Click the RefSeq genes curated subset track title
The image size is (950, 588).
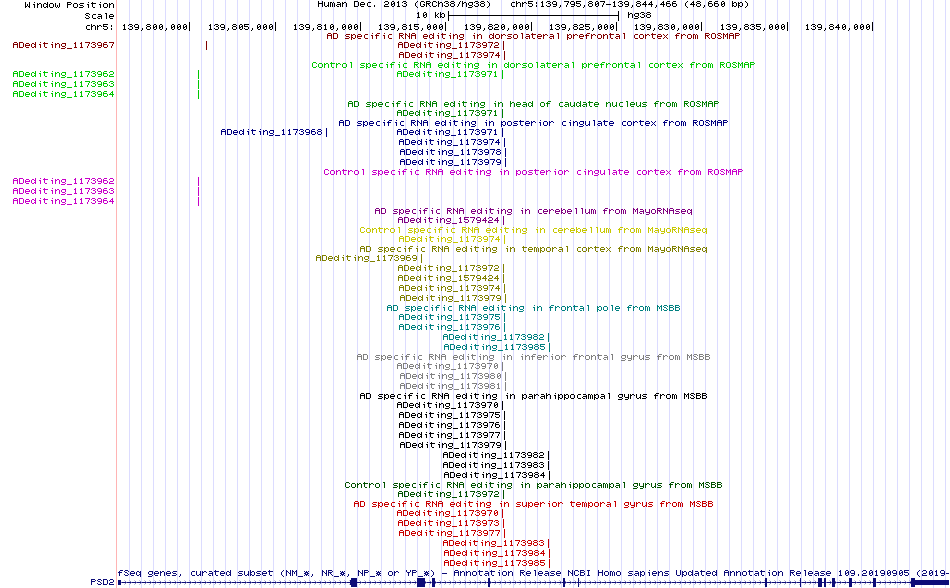click(533, 573)
